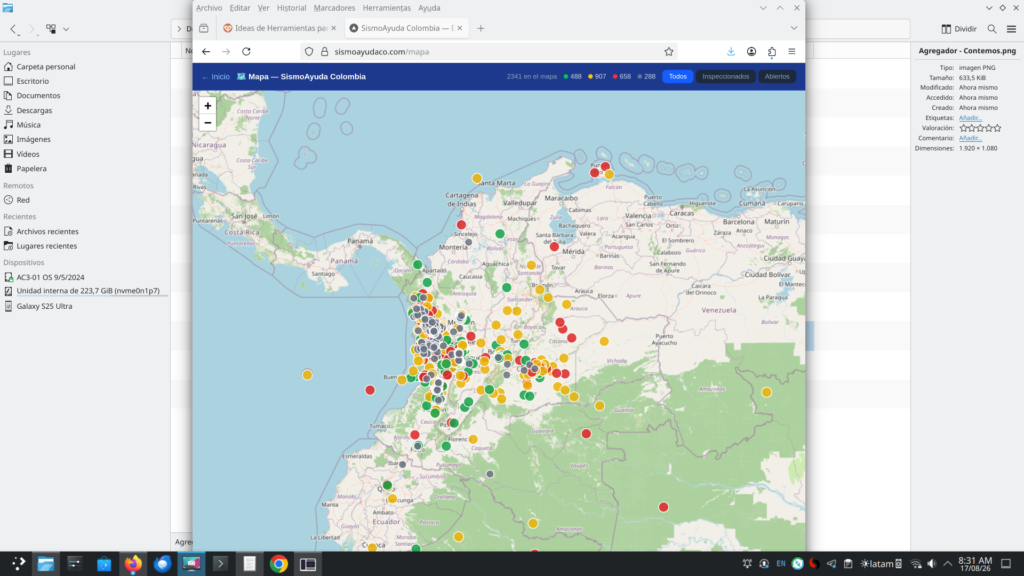
Task: Change Dolphin view mode icon
Action: click(x=51, y=29)
